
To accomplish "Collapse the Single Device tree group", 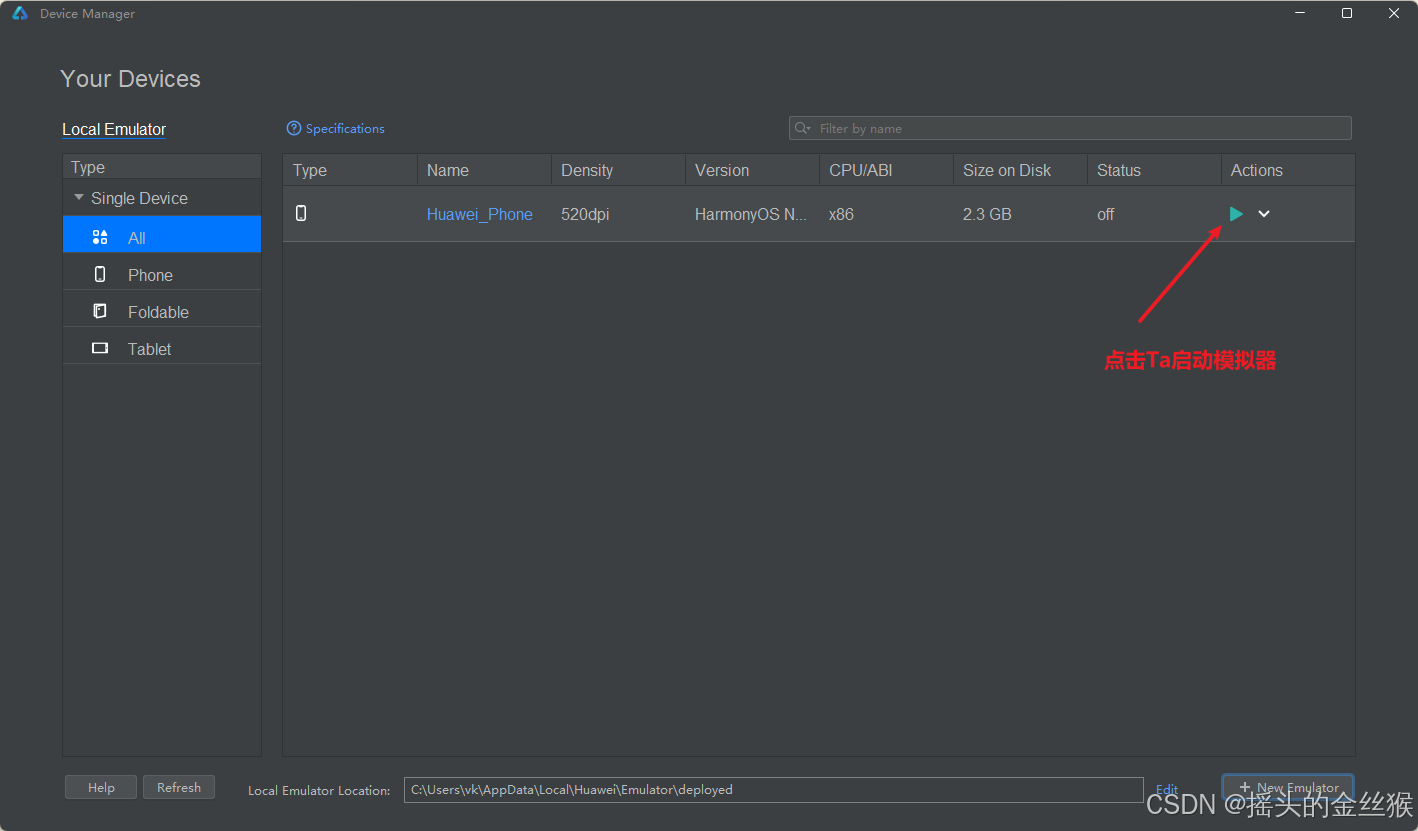I will coord(79,198).
